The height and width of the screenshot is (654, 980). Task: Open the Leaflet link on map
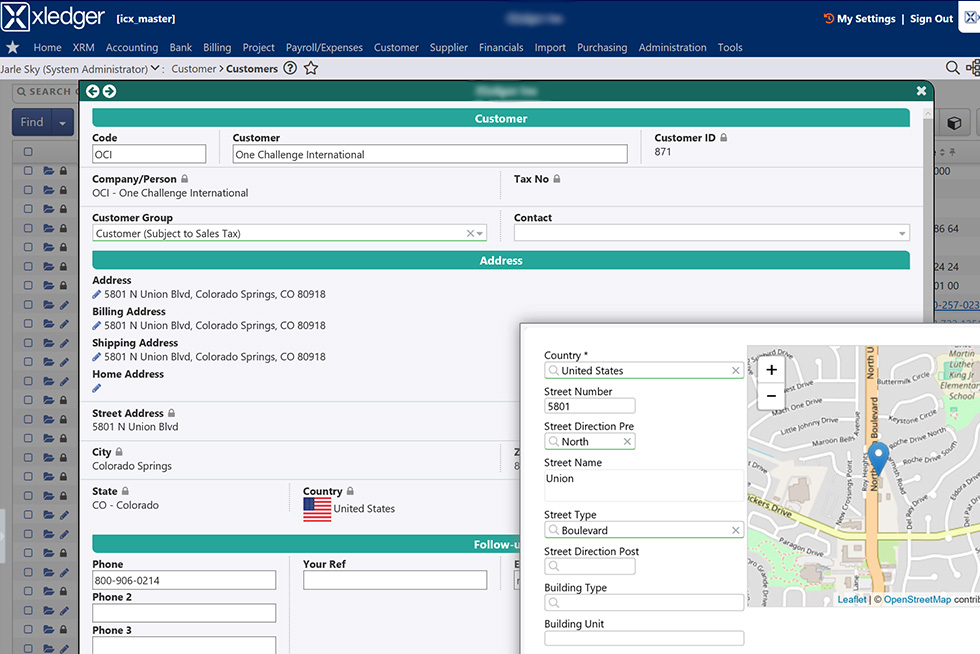coord(852,600)
